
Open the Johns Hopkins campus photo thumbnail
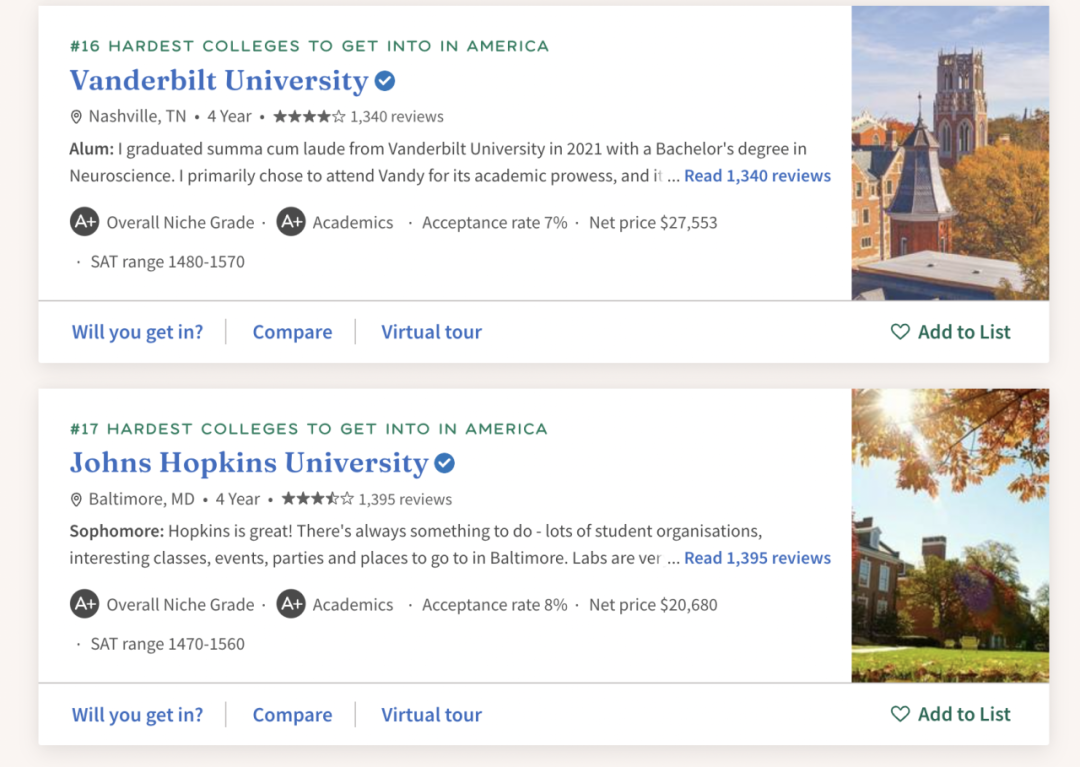(x=951, y=536)
